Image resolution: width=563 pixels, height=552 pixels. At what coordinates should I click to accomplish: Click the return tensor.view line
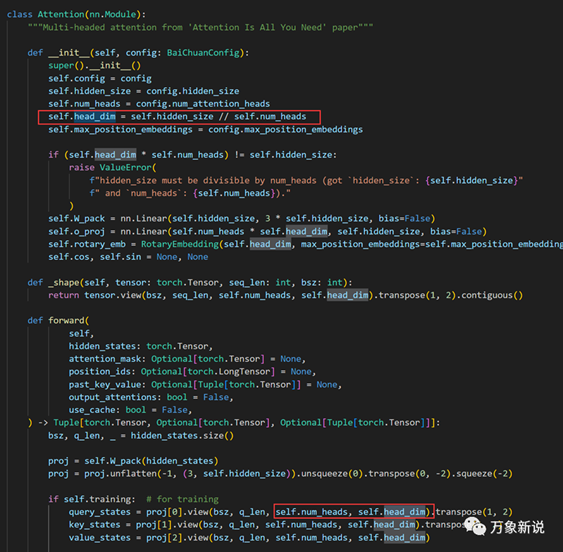coord(285,295)
